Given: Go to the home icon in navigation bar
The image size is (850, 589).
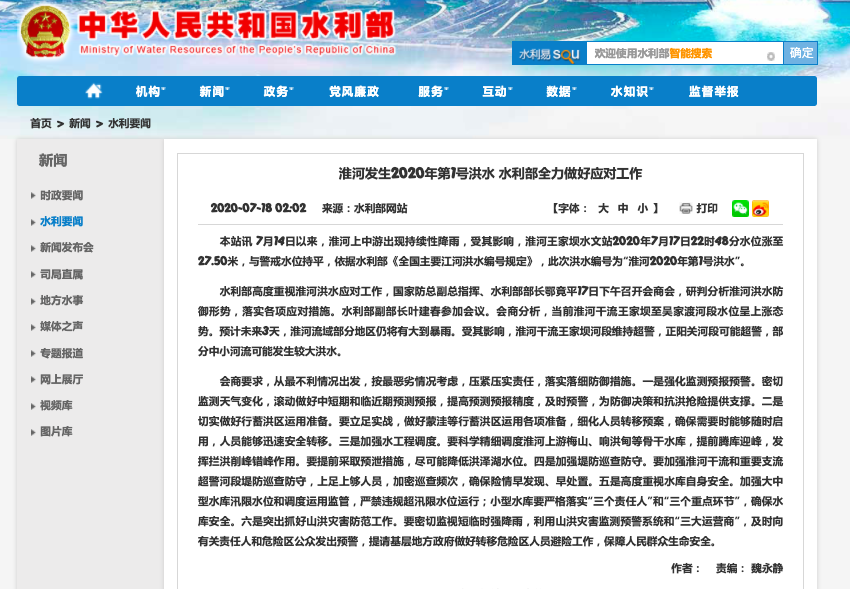Looking at the screenshot, I should click(94, 91).
